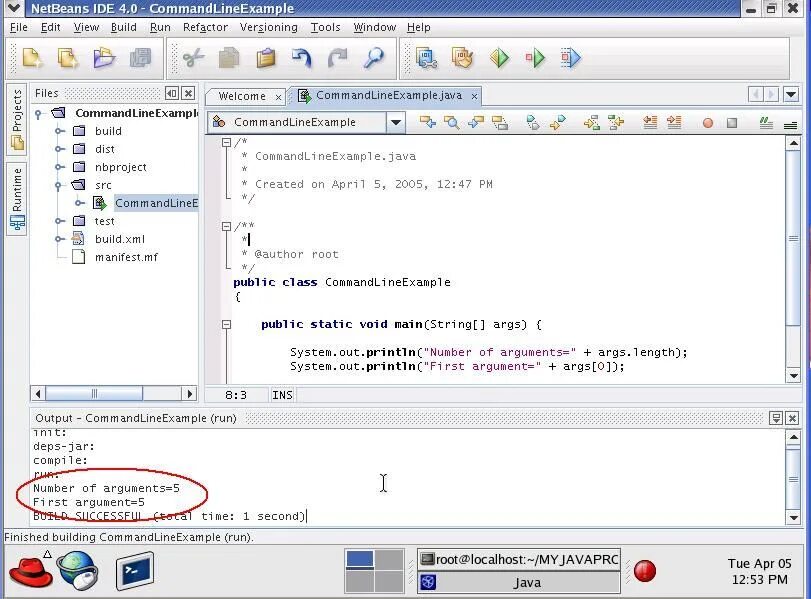Viewport: 811px width, 599px height.
Task: Click the editor Start Macro Recording red circle
Action: pyautogui.click(x=708, y=123)
